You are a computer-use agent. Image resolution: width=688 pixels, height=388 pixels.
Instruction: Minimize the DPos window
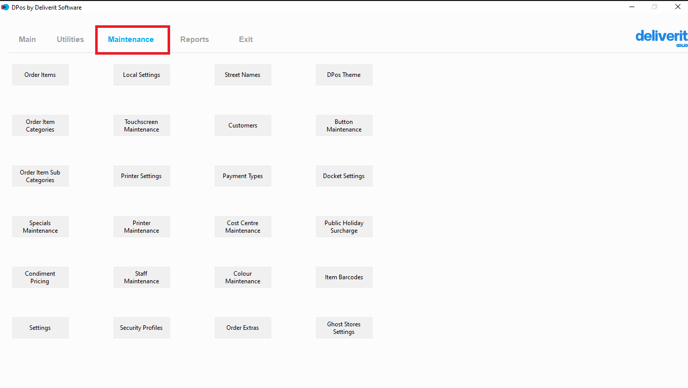(632, 7)
